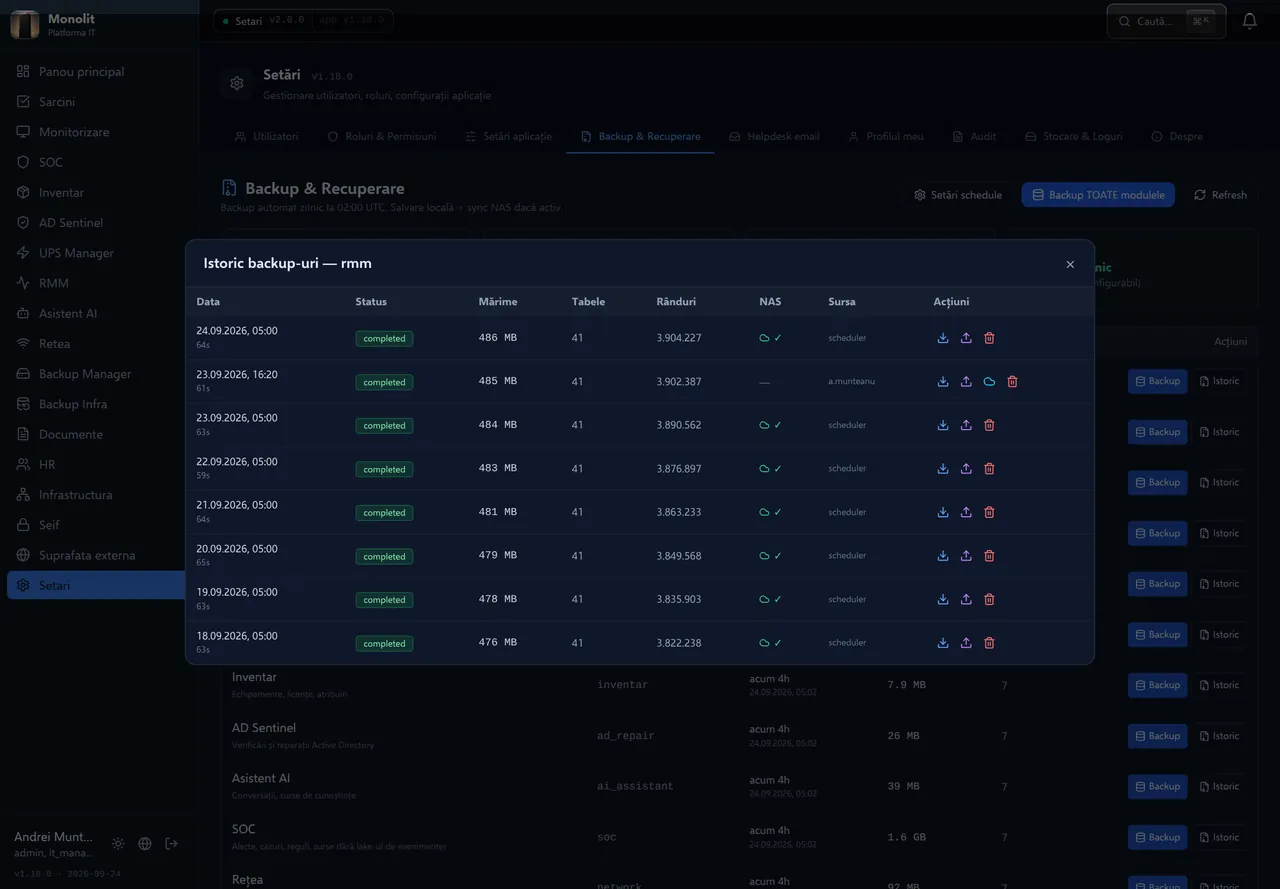Download the 22.09.2026, 05:00 backup

click(943, 468)
